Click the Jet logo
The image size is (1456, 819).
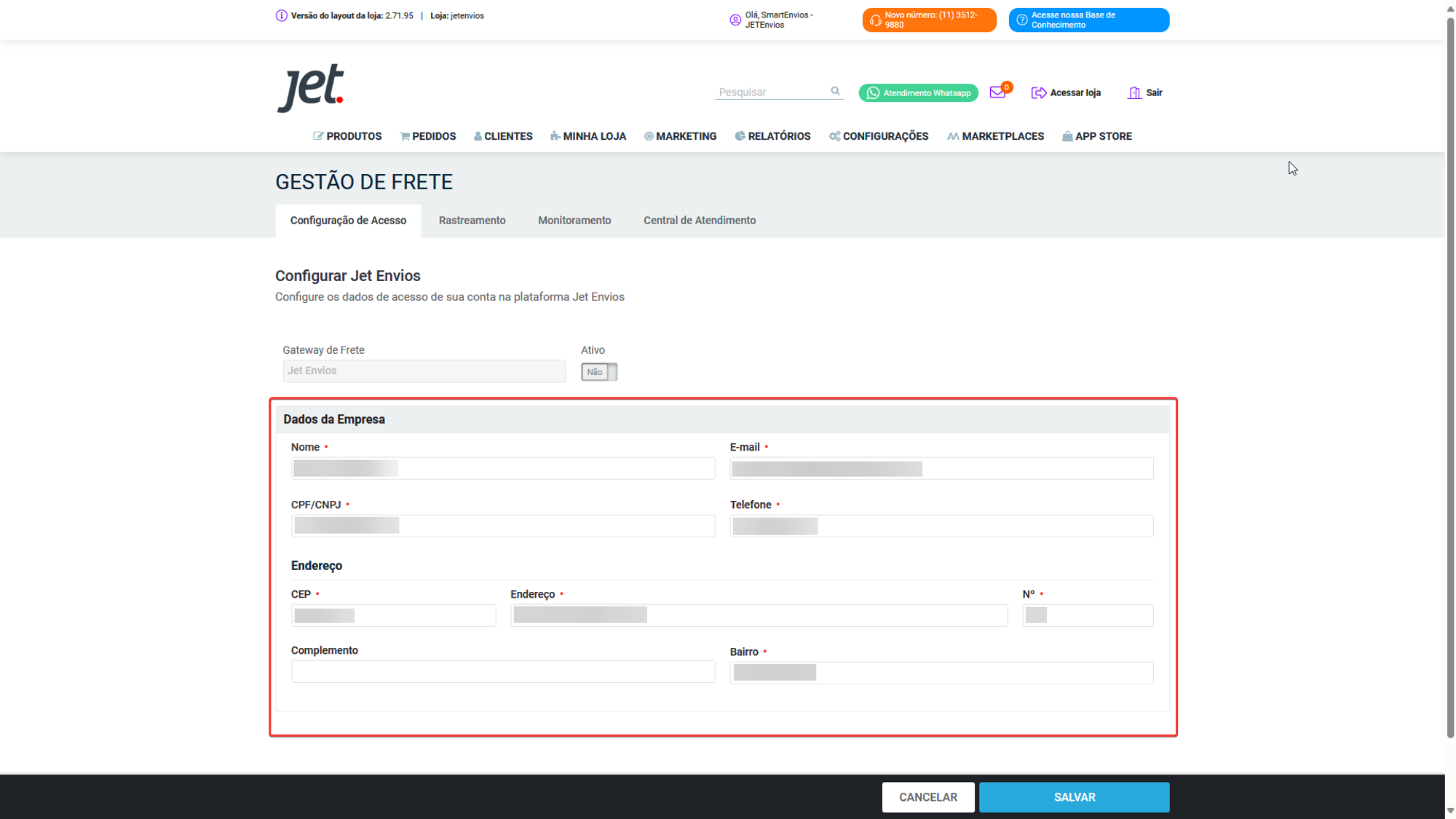[310, 87]
